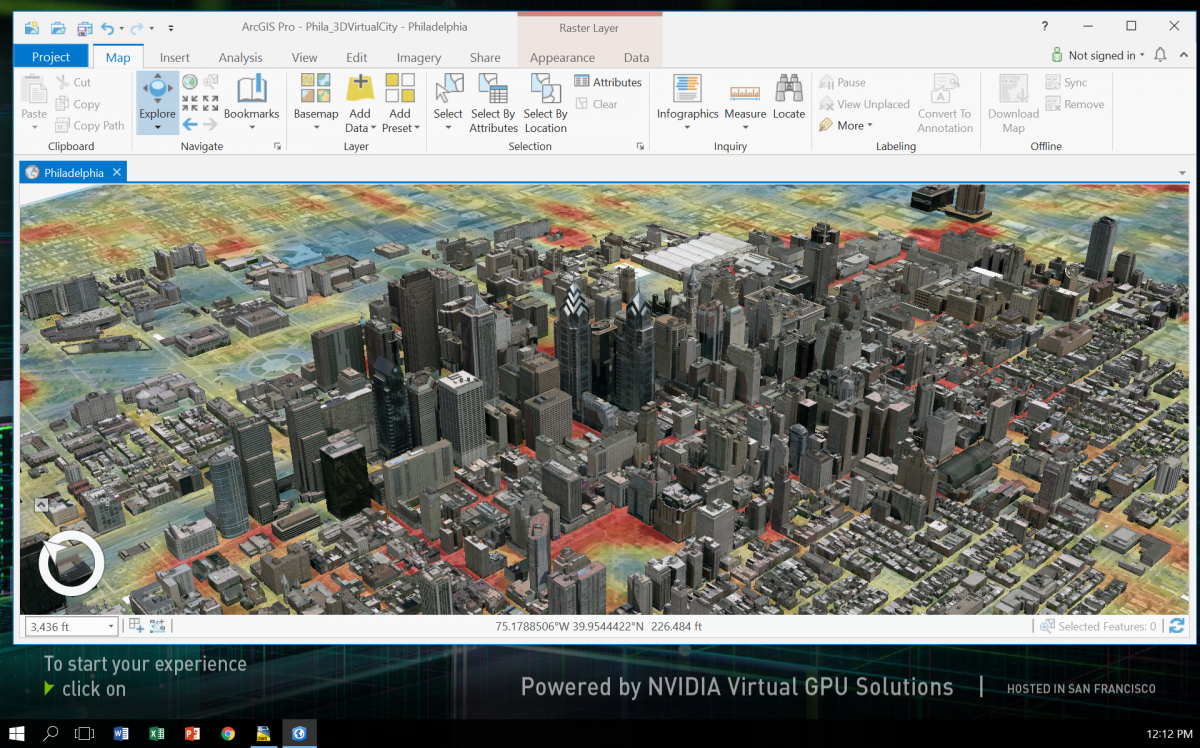Switch to the Share tab
The image size is (1200, 748).
[x=485, y=57]
